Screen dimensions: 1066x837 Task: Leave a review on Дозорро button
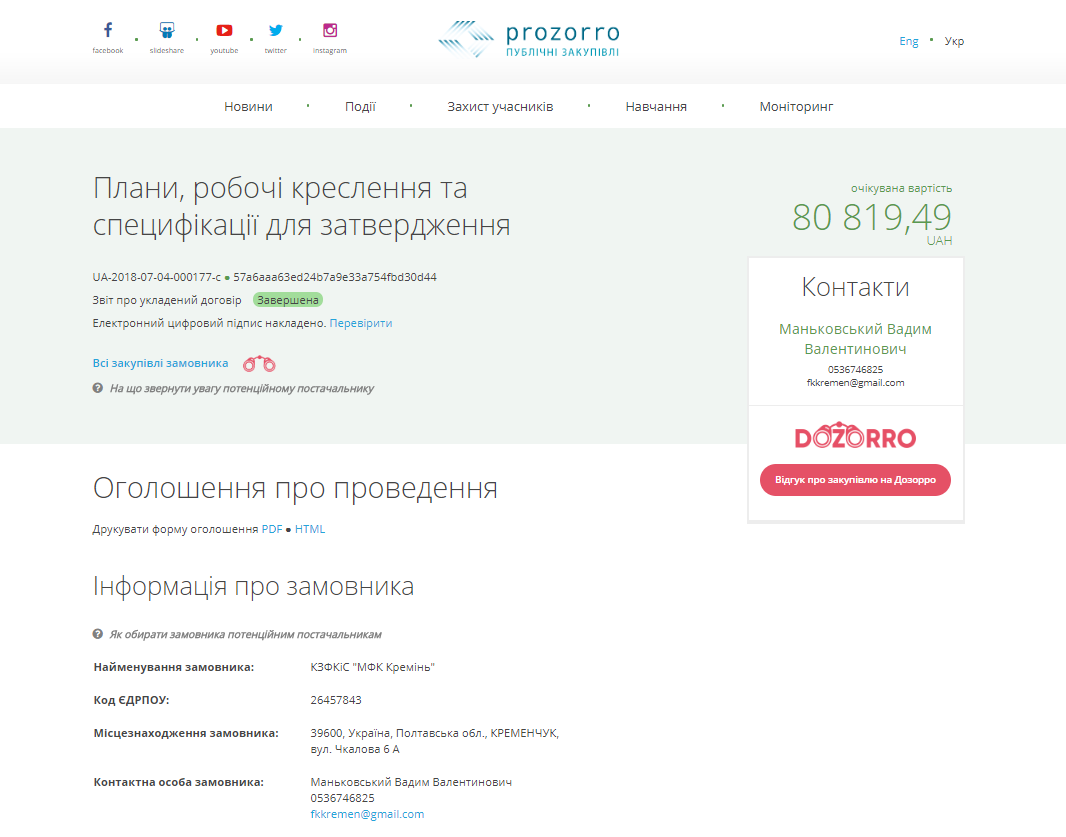tap(855, 480)
